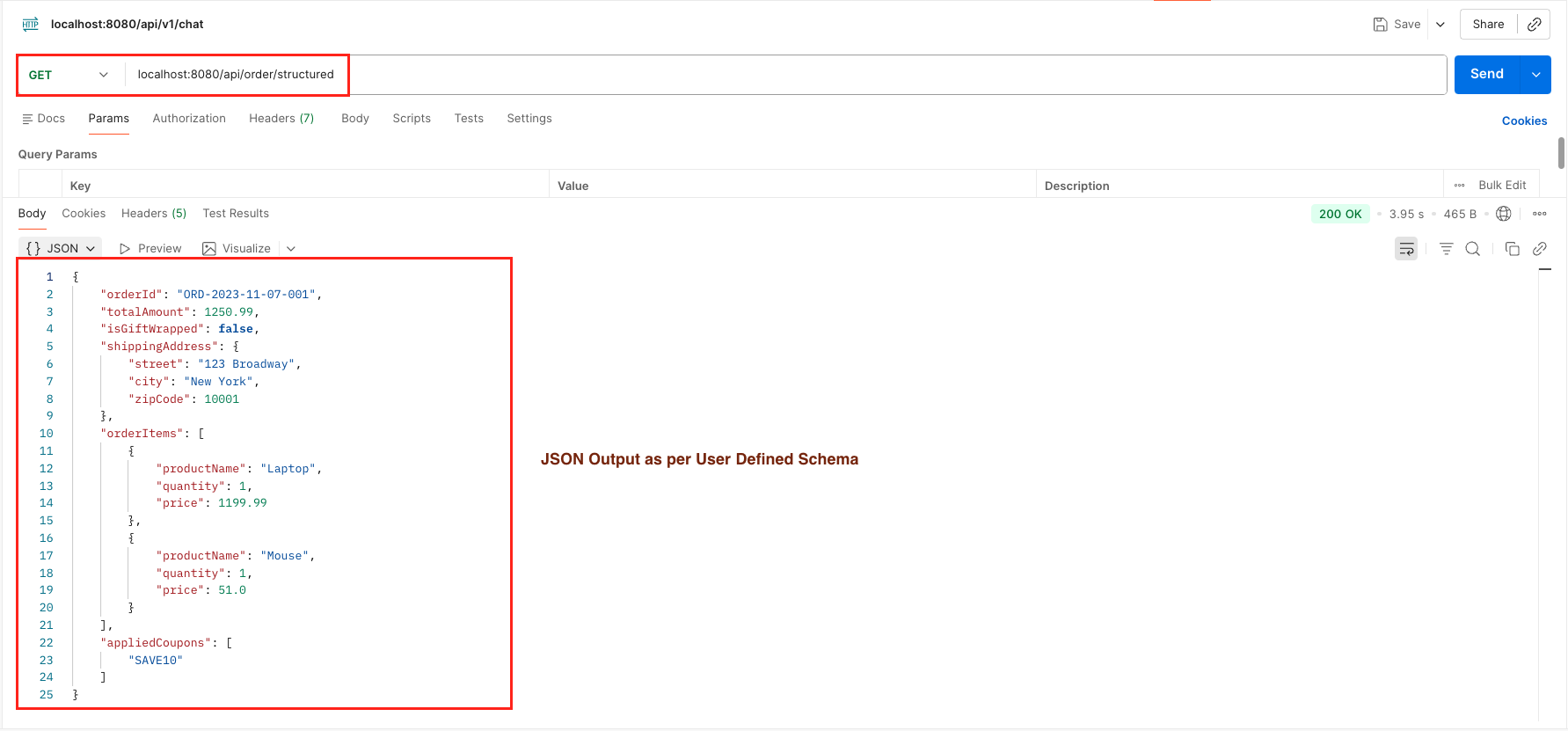Screen dimensions: 1568x731
Task: Click the "123 Broadway" street value
Action: coord(246,364)
